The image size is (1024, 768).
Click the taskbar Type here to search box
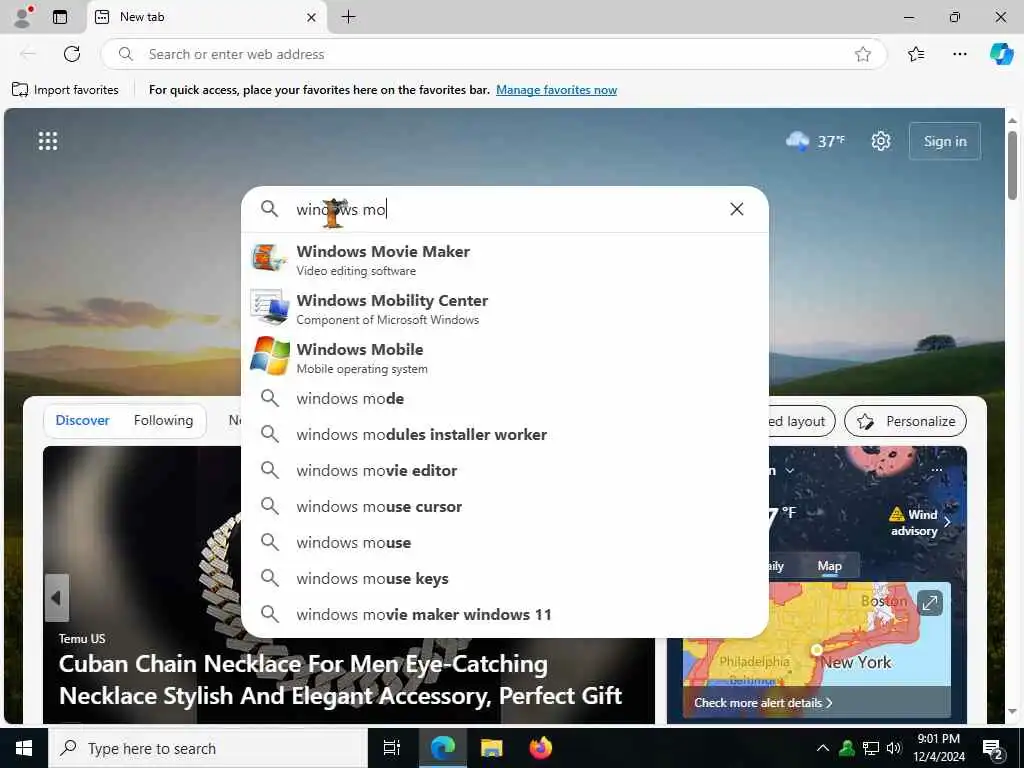click(x=208, y=748)
